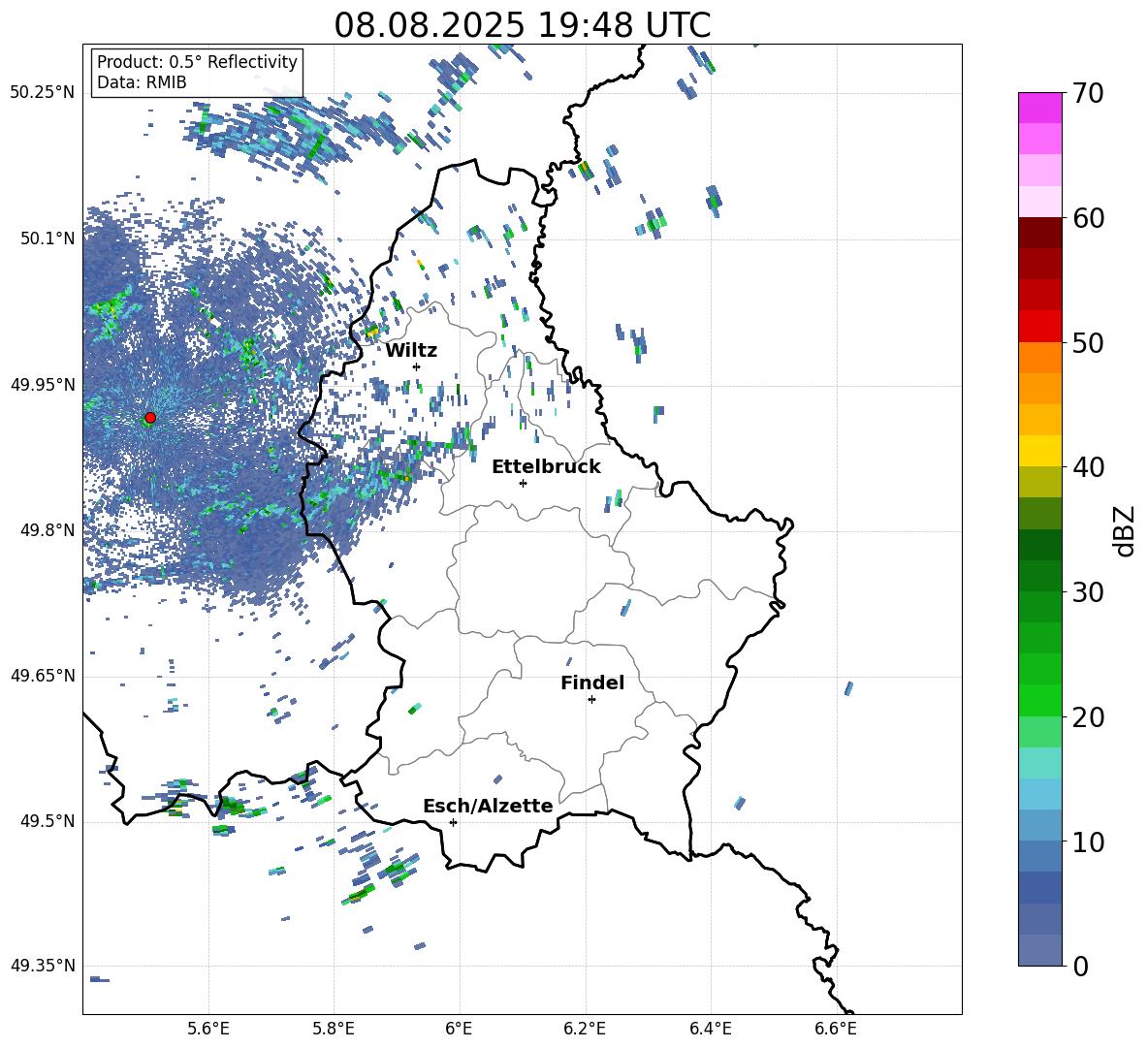Click the Wiltz station cross marker
This screenshot has height=1048, width=1148.
click(x=417, y=366)
